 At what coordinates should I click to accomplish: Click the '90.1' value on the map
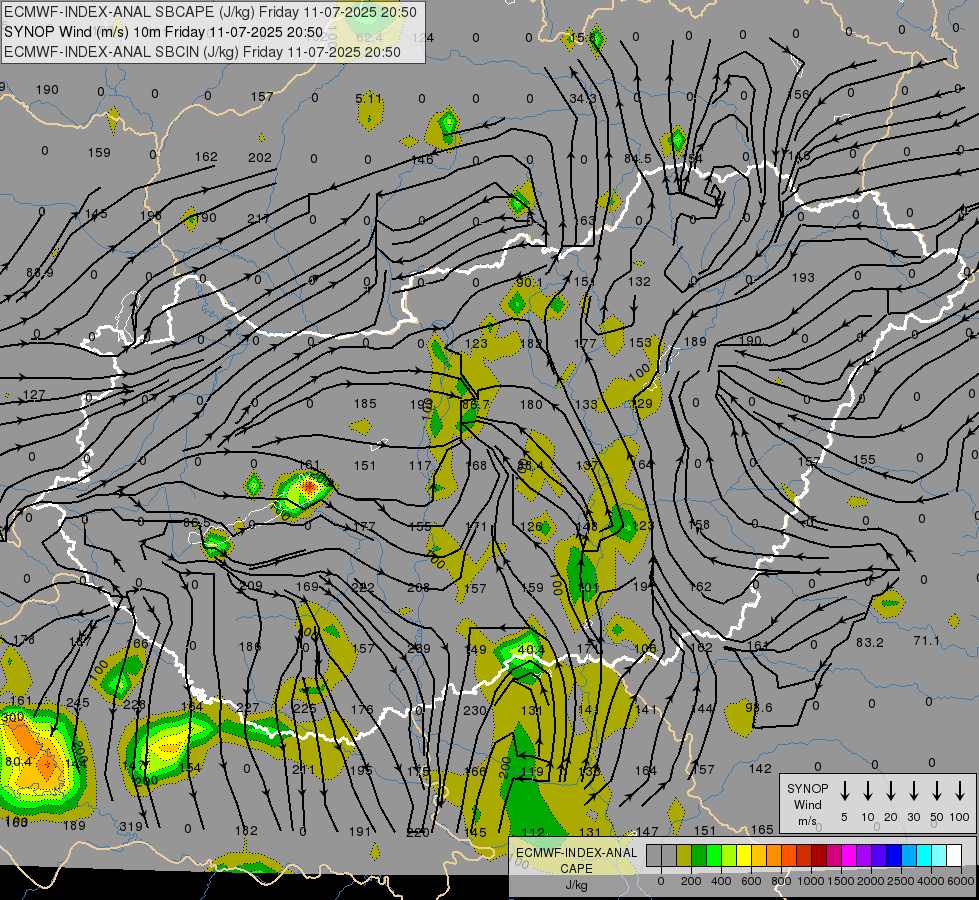529,283
